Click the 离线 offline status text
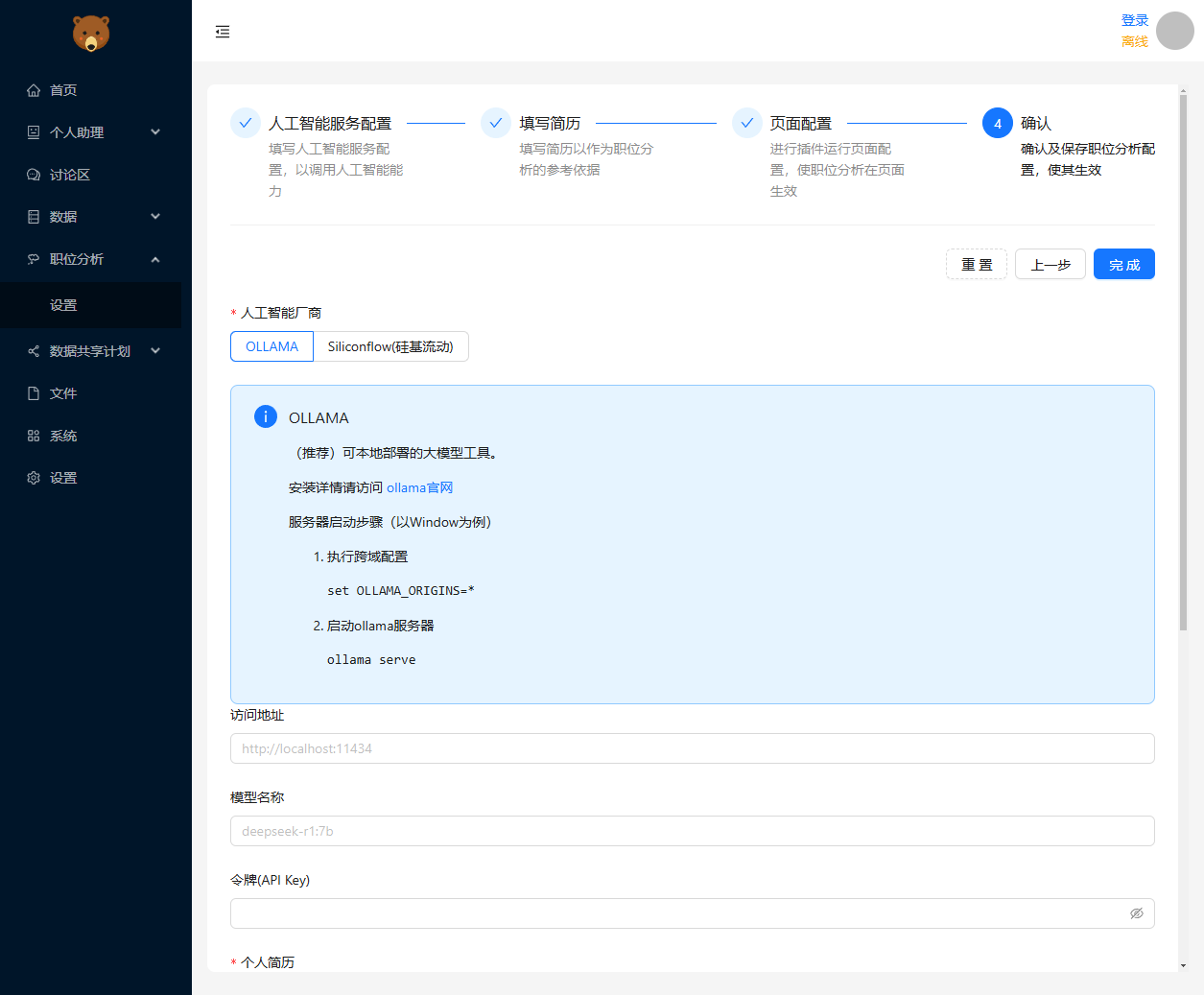 tap(1135, 41)
